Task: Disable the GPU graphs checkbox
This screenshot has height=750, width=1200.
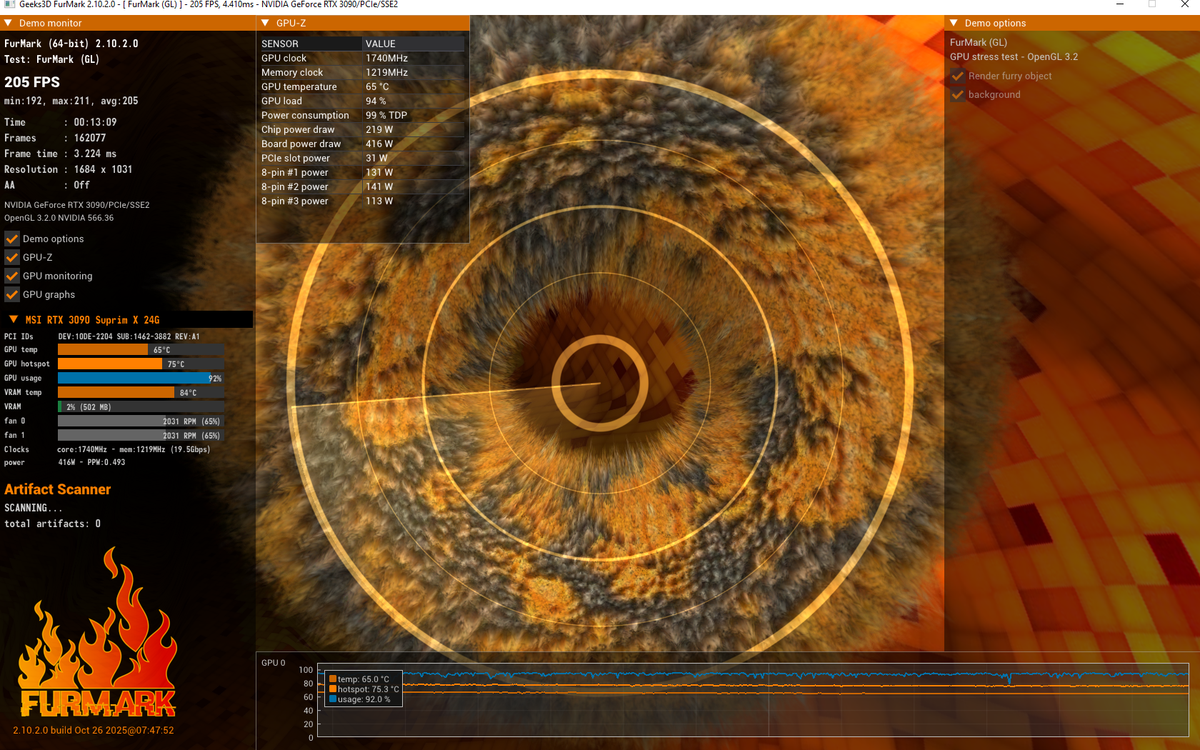Action: [x=12, y=295]
